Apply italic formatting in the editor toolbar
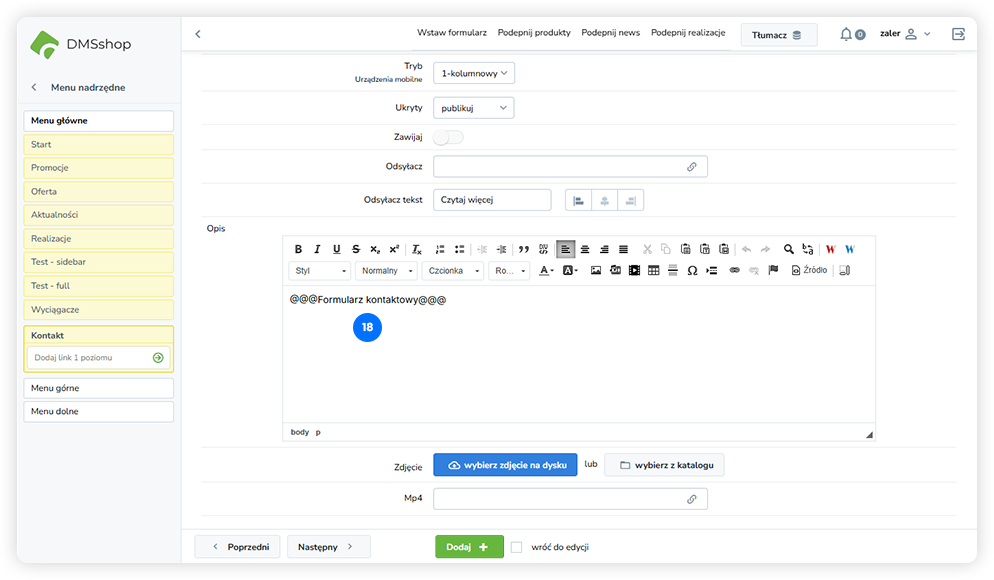The height and width of the screenshot is (580, 994). click(x=317, y=249)
